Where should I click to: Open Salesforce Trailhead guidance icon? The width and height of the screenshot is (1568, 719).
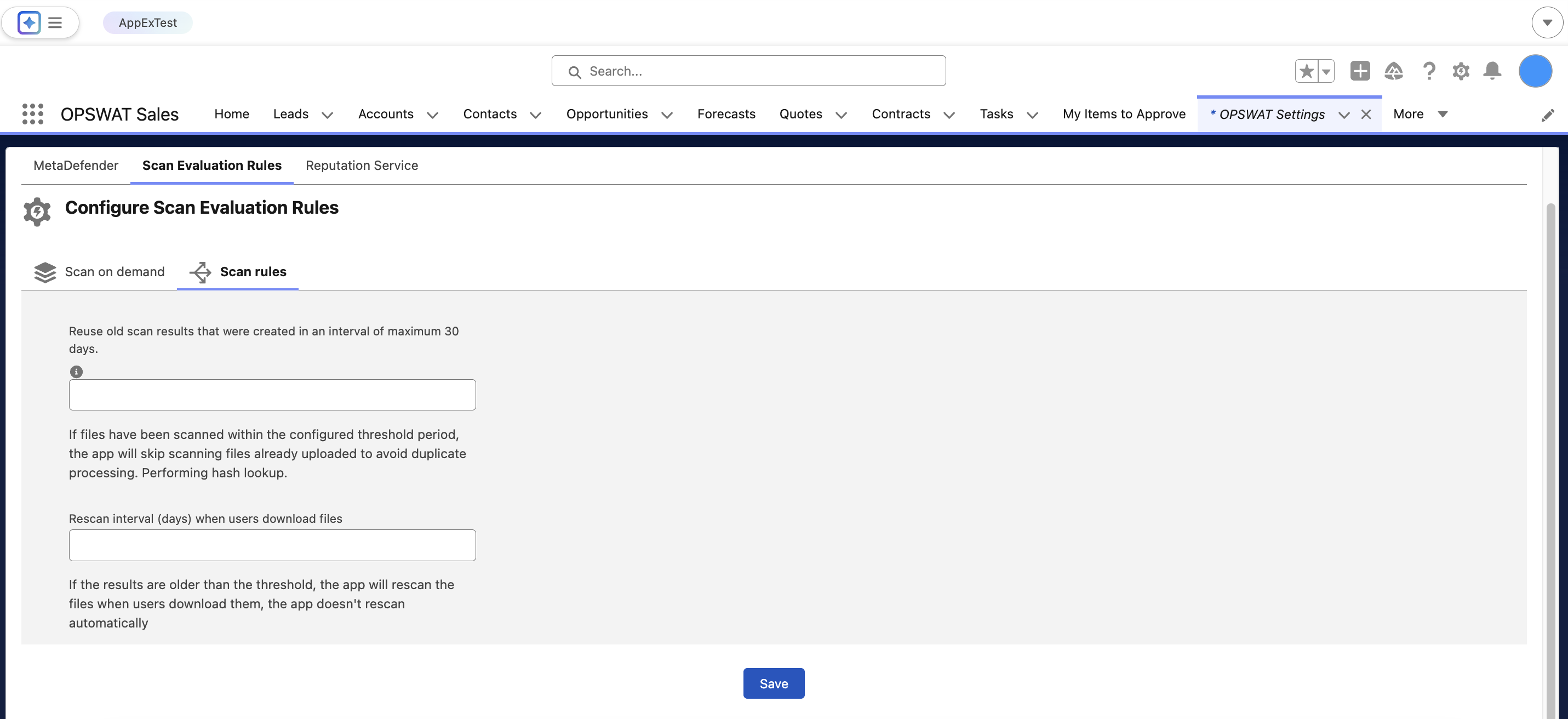[x=1393, y=71]
